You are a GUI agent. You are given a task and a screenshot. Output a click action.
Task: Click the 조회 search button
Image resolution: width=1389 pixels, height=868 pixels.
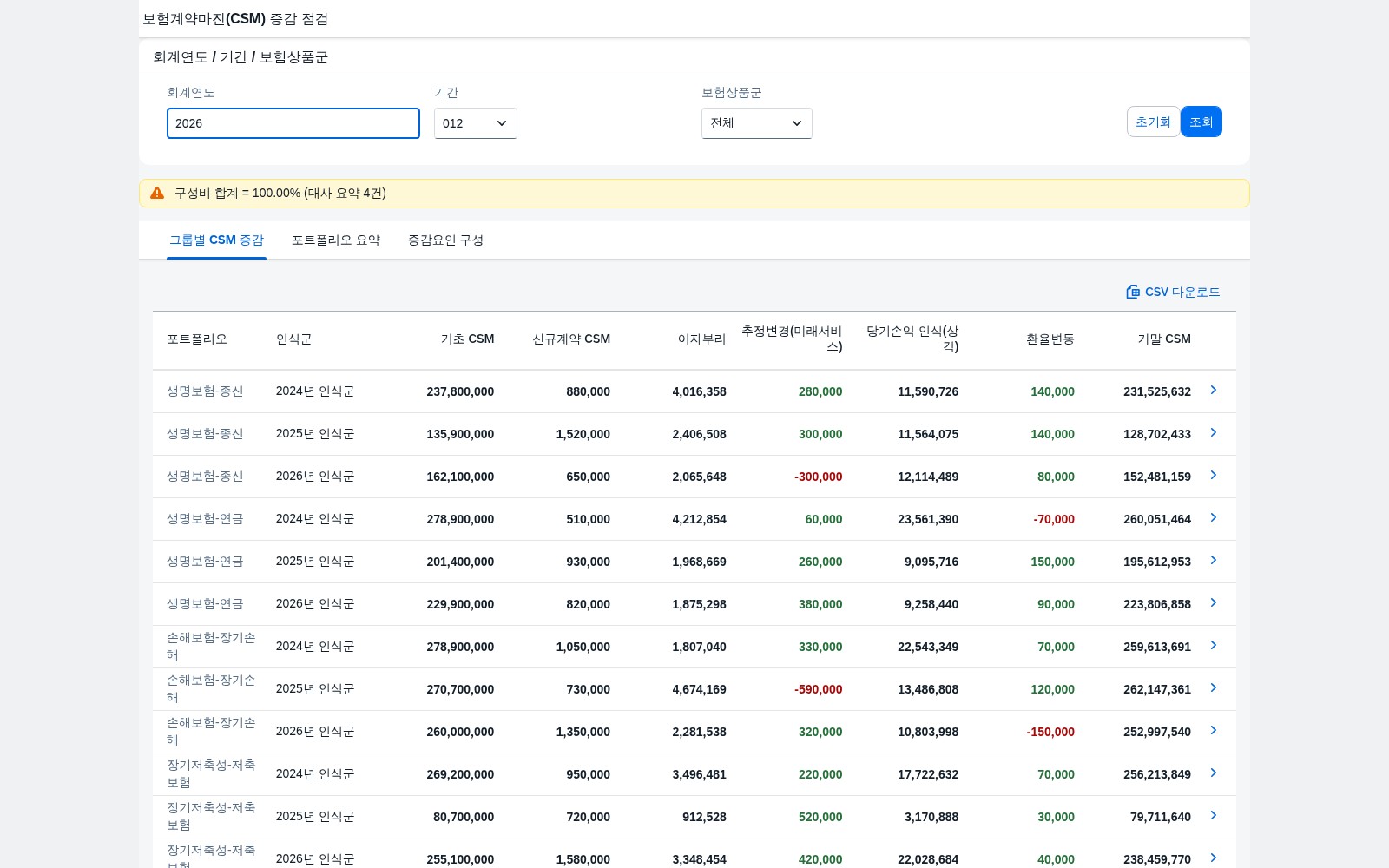tap(1201, 122)
